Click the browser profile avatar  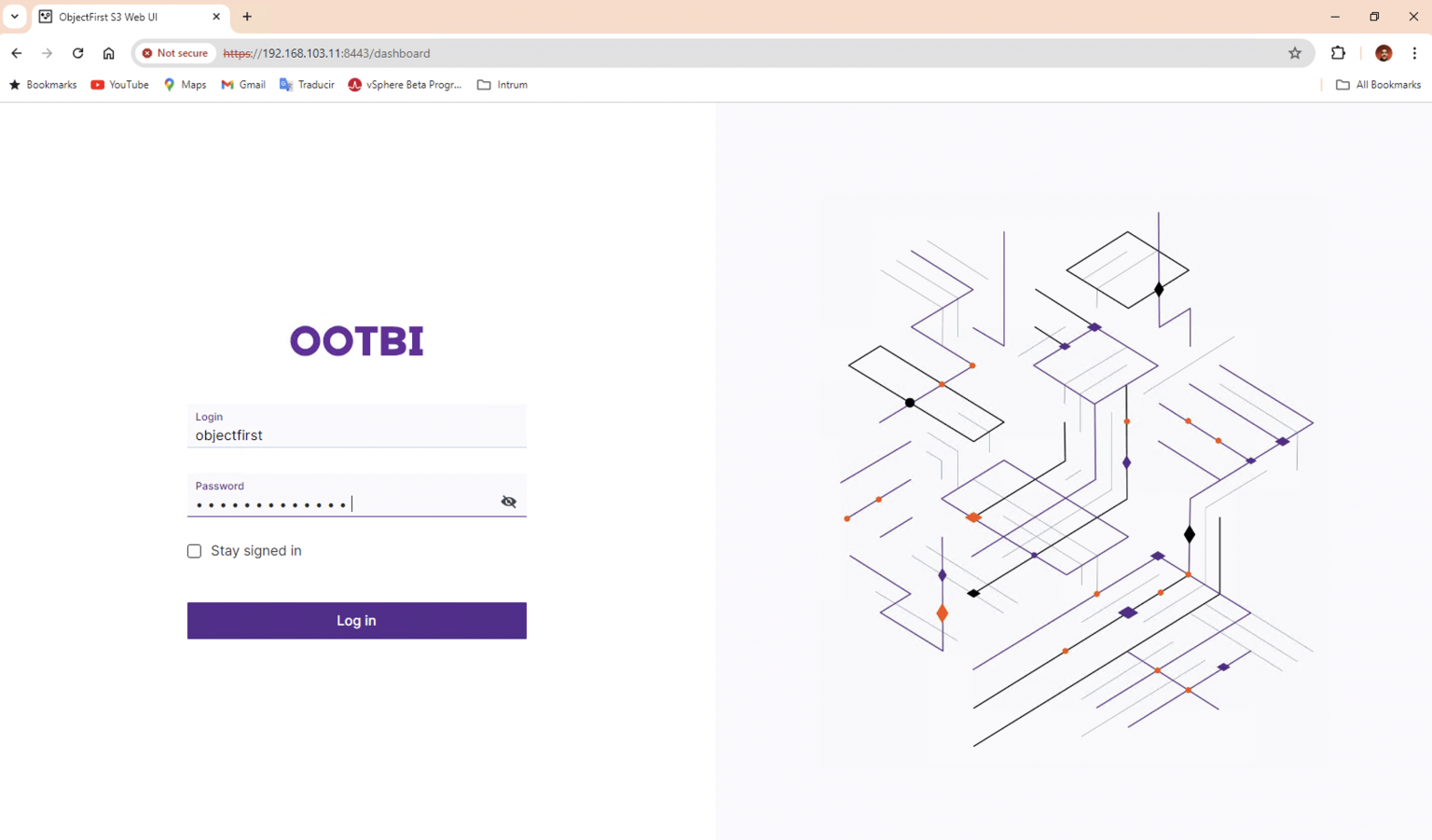point(1383,53)
